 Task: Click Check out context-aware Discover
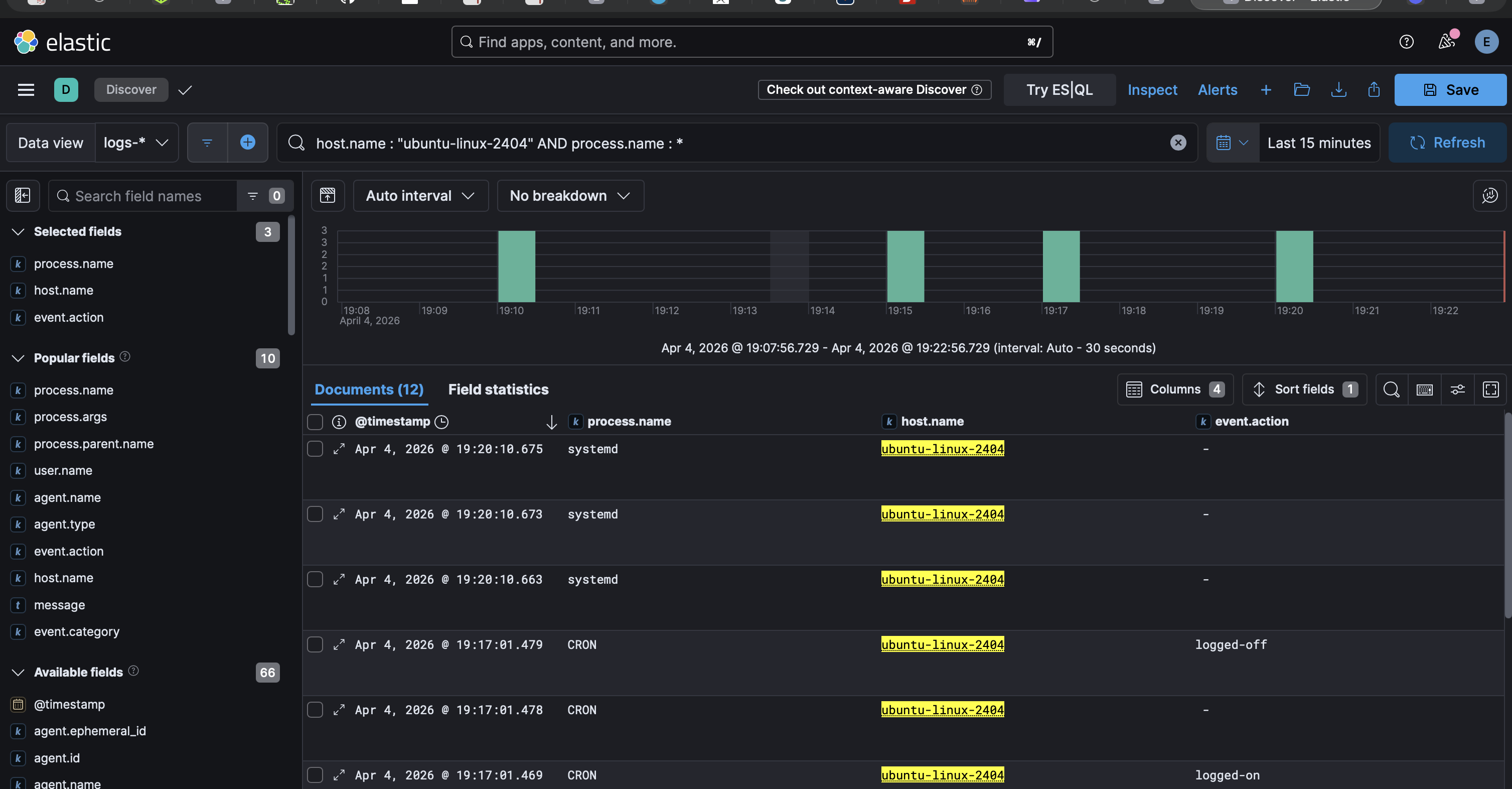click(x=874, y=90)
